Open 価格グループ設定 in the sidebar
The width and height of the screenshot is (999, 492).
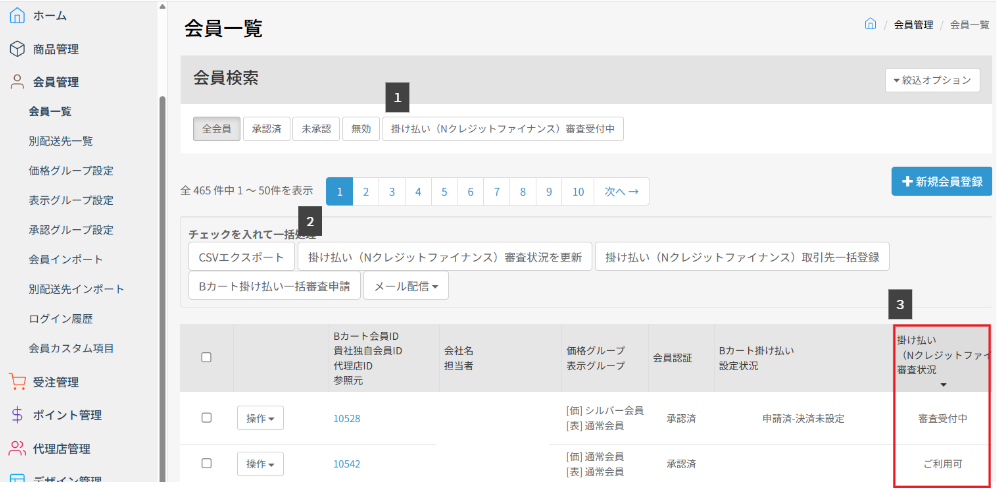tap(71, 171)
